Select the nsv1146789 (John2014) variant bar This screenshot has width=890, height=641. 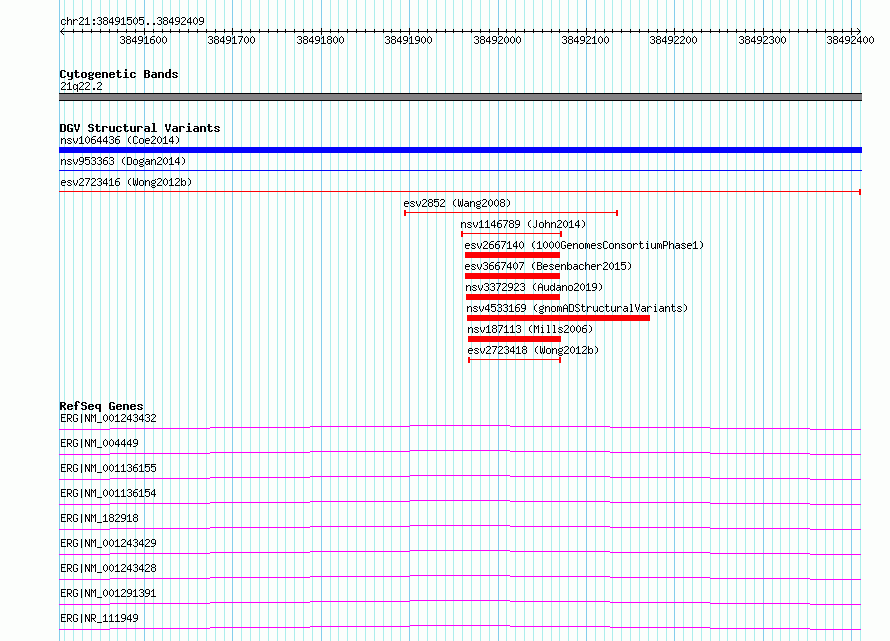(x=511, y=234)
